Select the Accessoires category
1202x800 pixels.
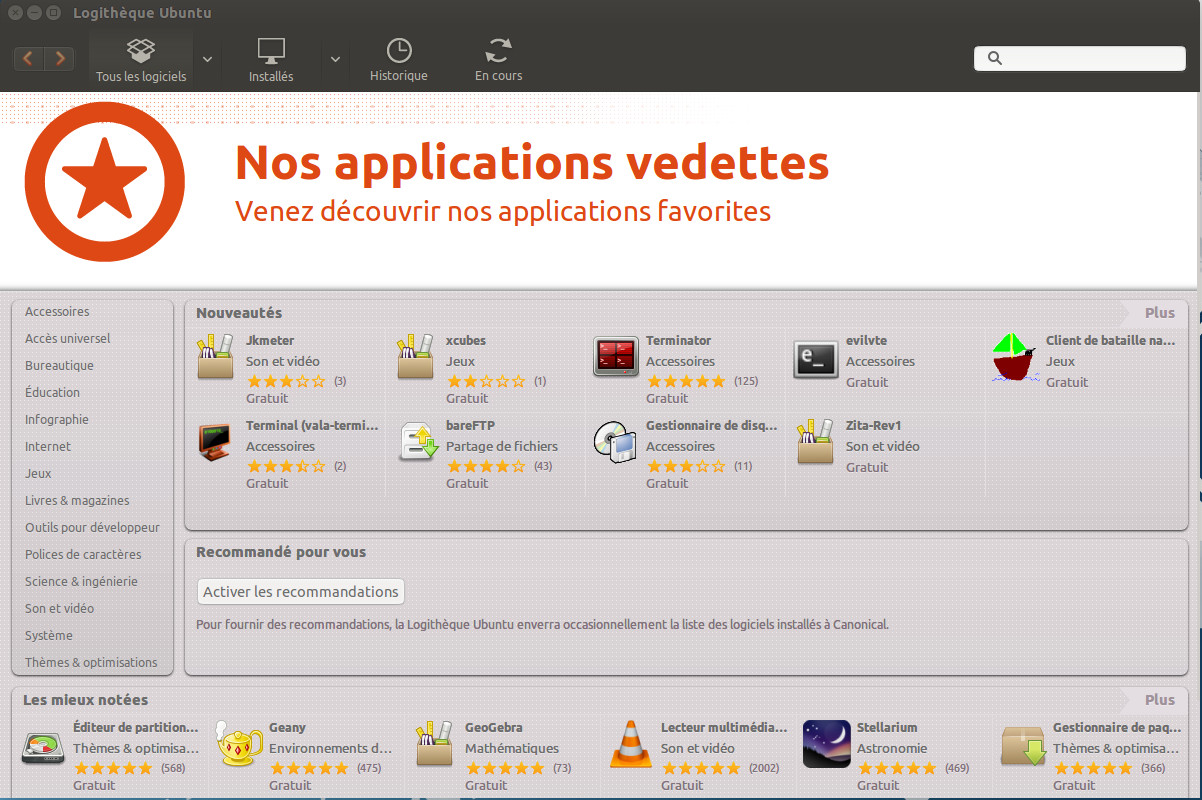click(x=57, y=312)
